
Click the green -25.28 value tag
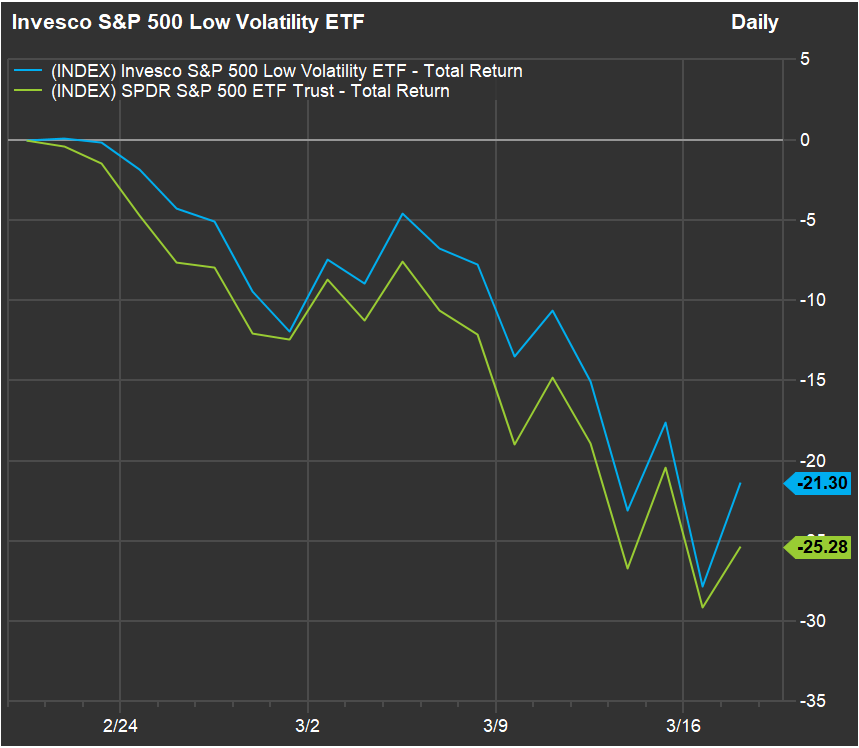[823, 547]
